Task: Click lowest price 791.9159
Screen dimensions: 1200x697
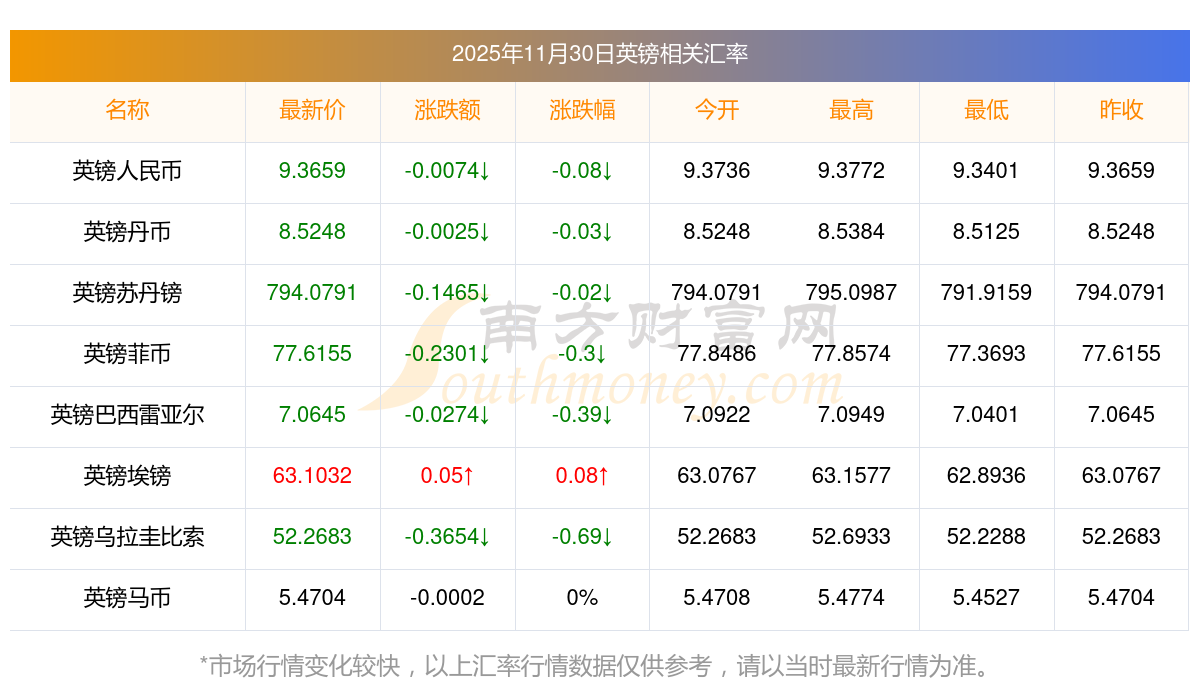Action: [x=986, y=293]
